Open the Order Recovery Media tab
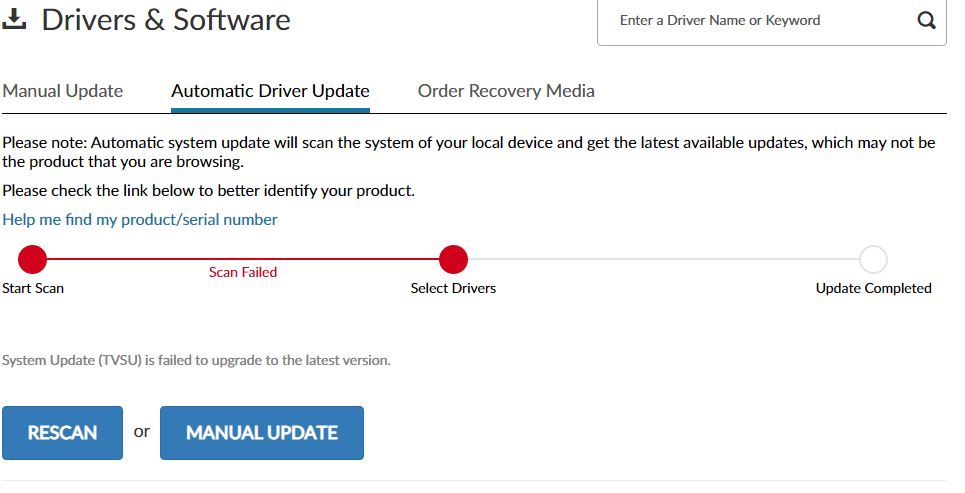 506,91
